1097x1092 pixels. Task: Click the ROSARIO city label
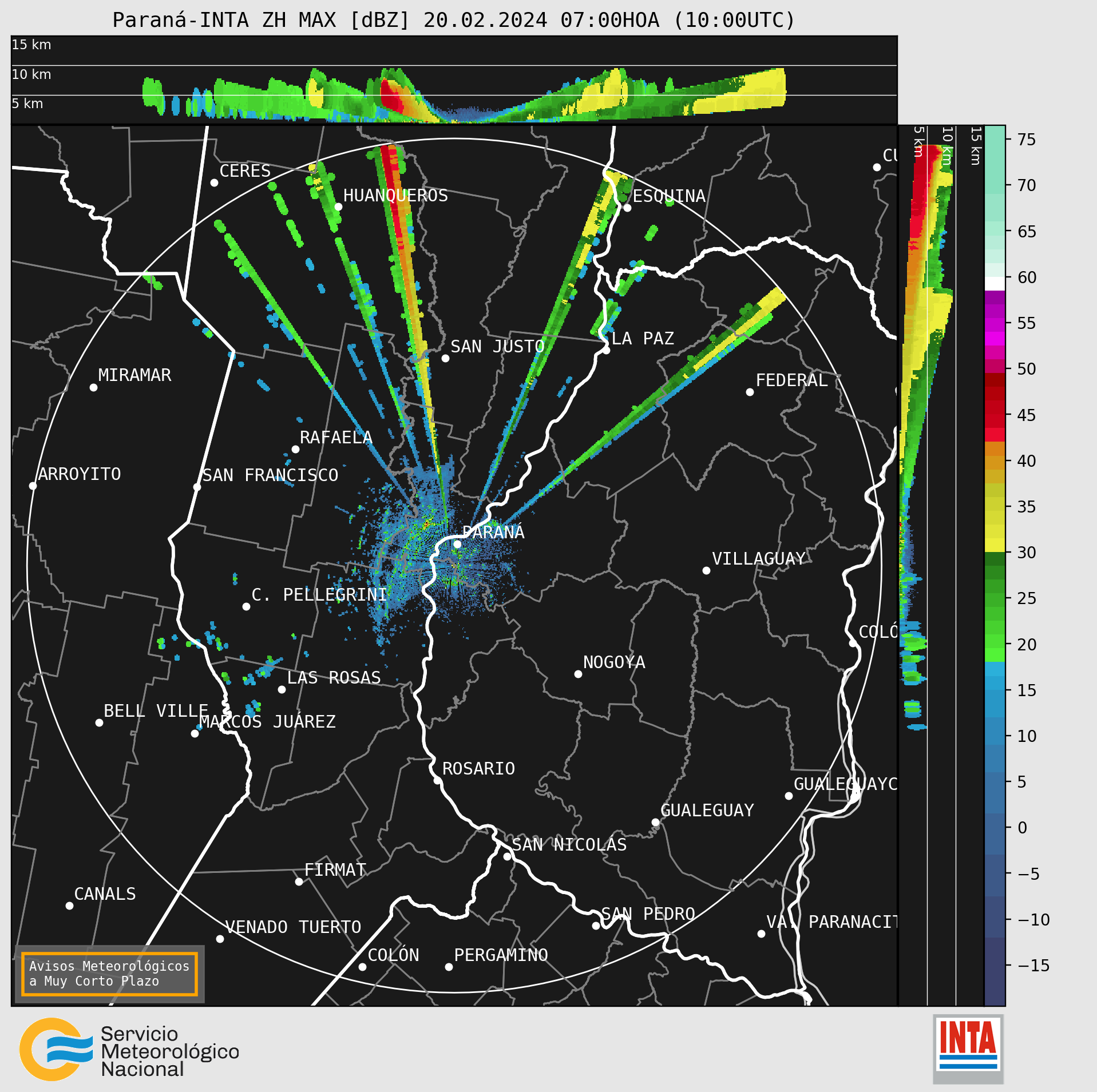pyautogui.click(x=478, y=769)
